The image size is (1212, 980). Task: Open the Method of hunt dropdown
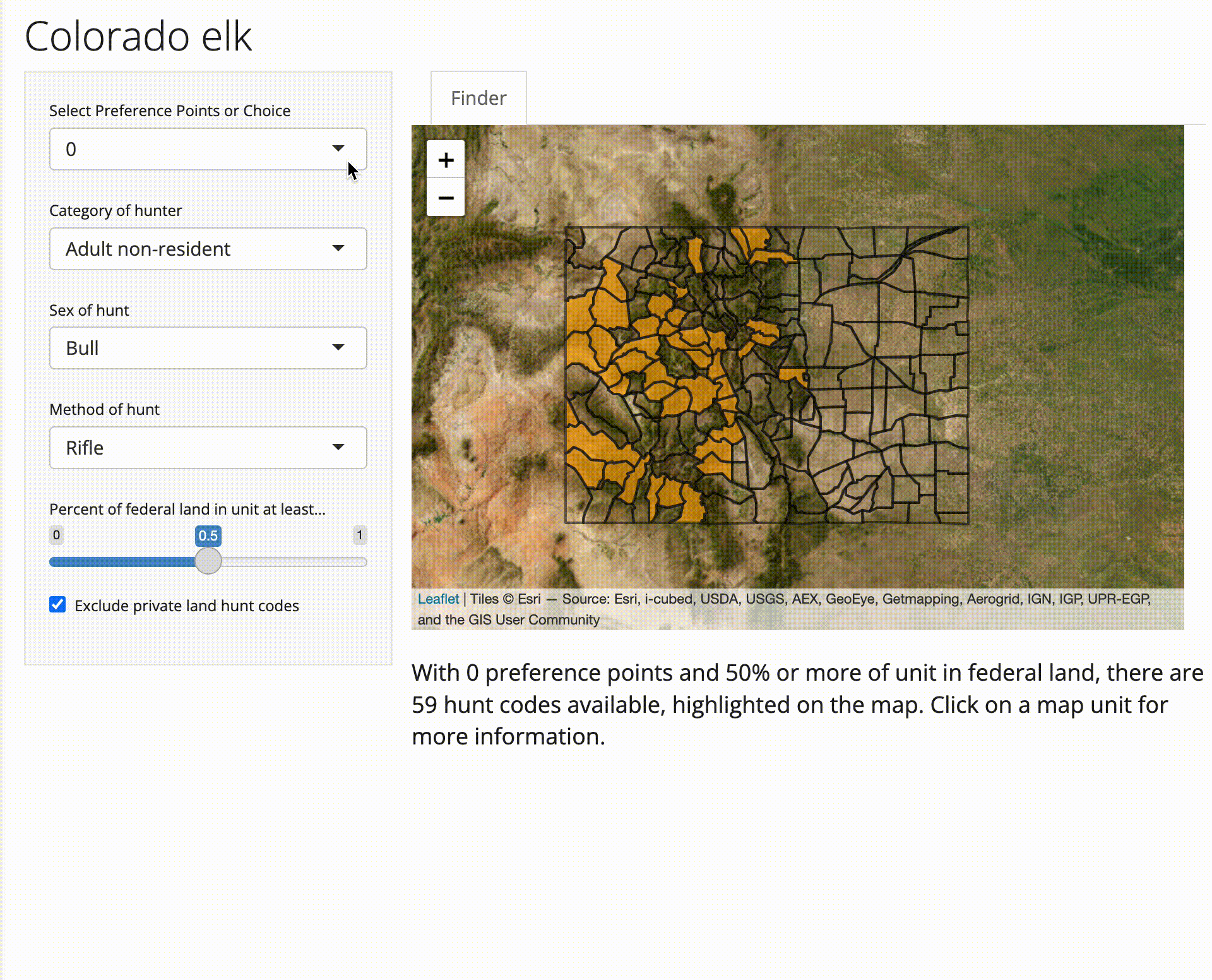(208, 448)
